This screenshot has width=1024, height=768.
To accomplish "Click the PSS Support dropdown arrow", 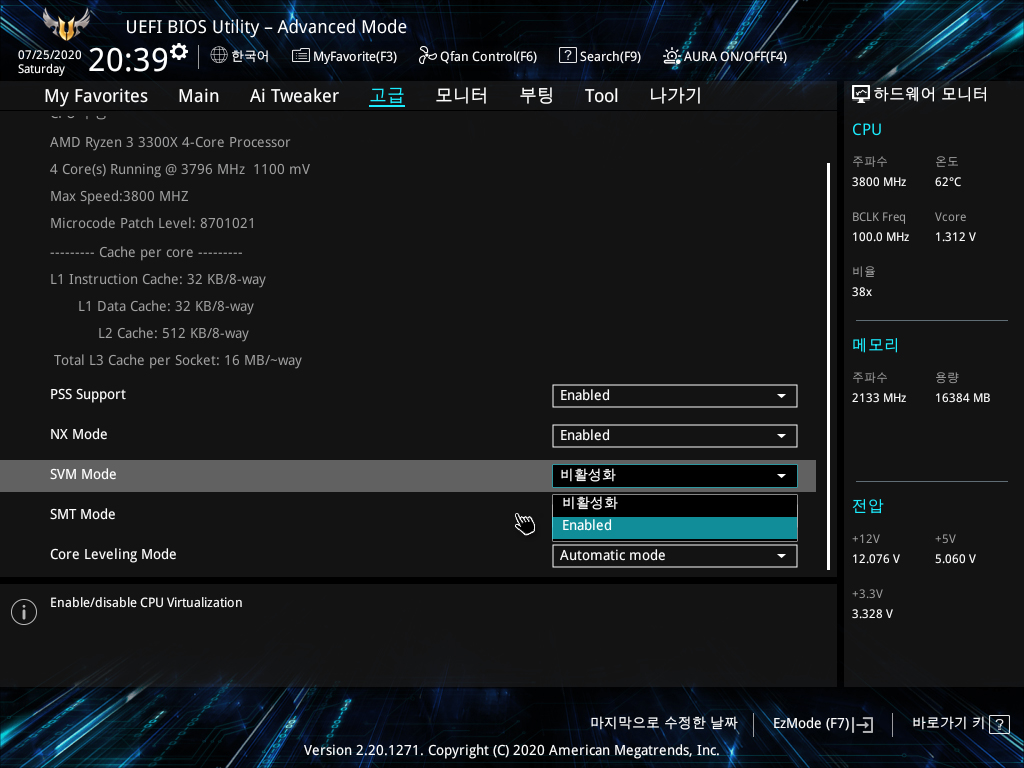I will tap(781, 396).
